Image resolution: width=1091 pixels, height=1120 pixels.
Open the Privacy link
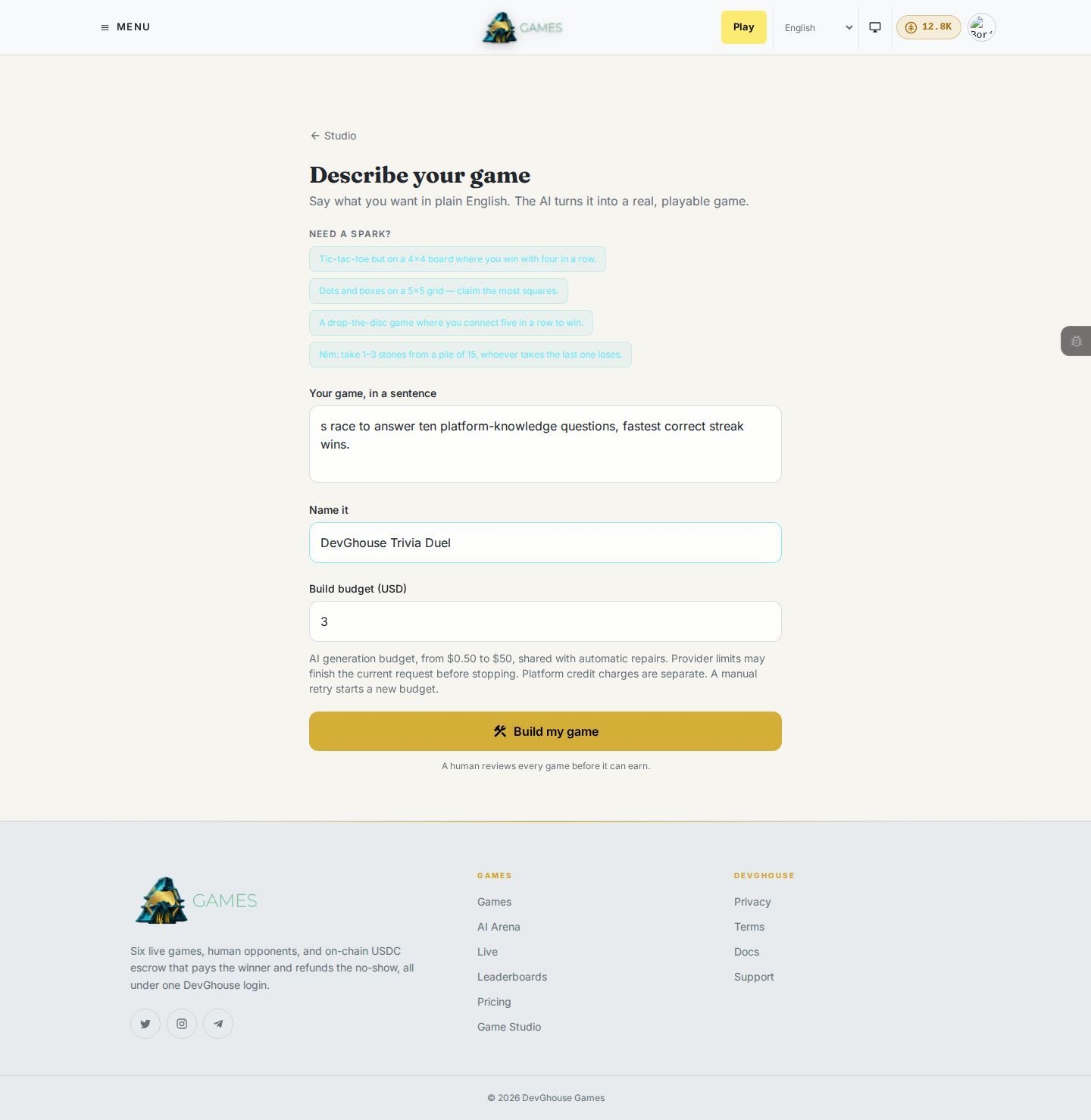click(752, 902)
